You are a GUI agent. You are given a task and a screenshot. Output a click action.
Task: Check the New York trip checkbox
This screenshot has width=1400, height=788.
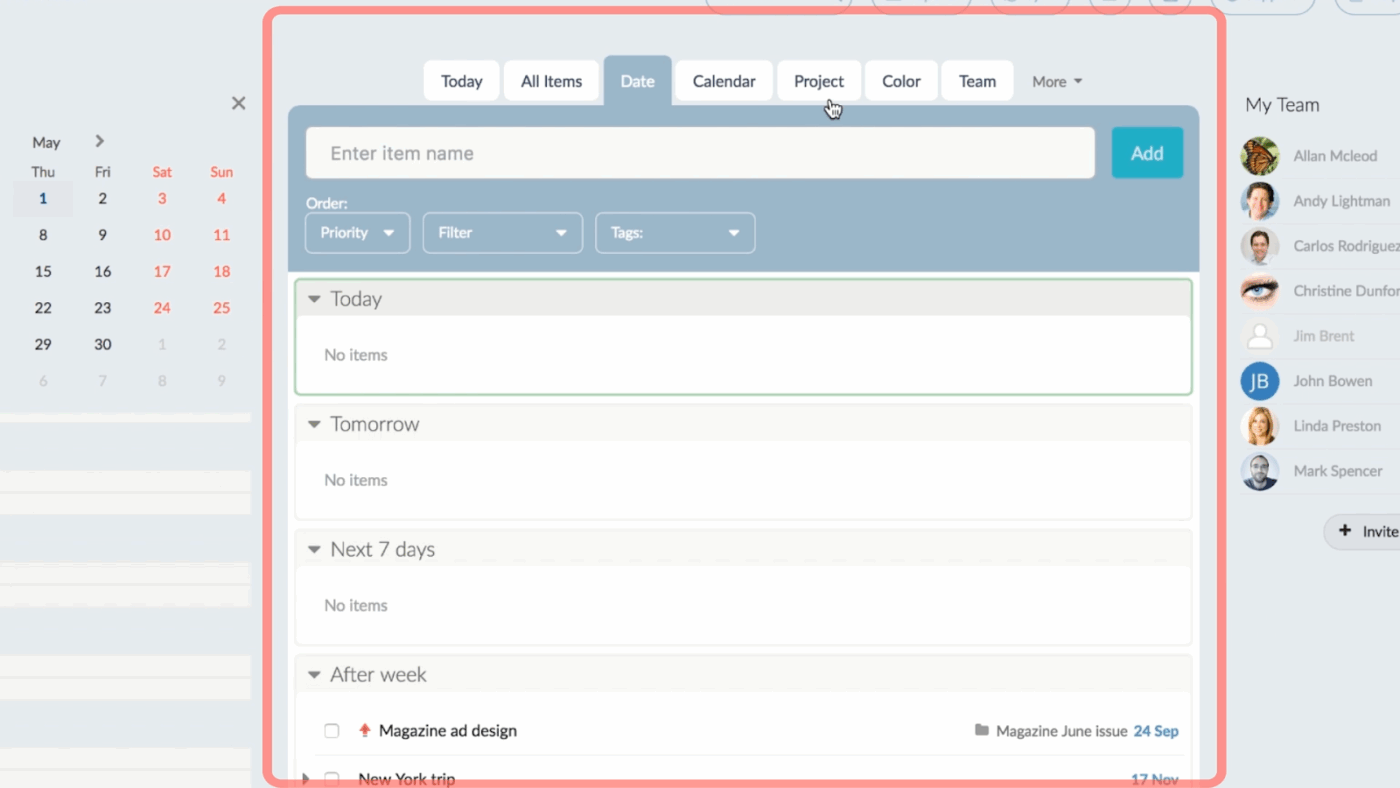pos(332,778)
